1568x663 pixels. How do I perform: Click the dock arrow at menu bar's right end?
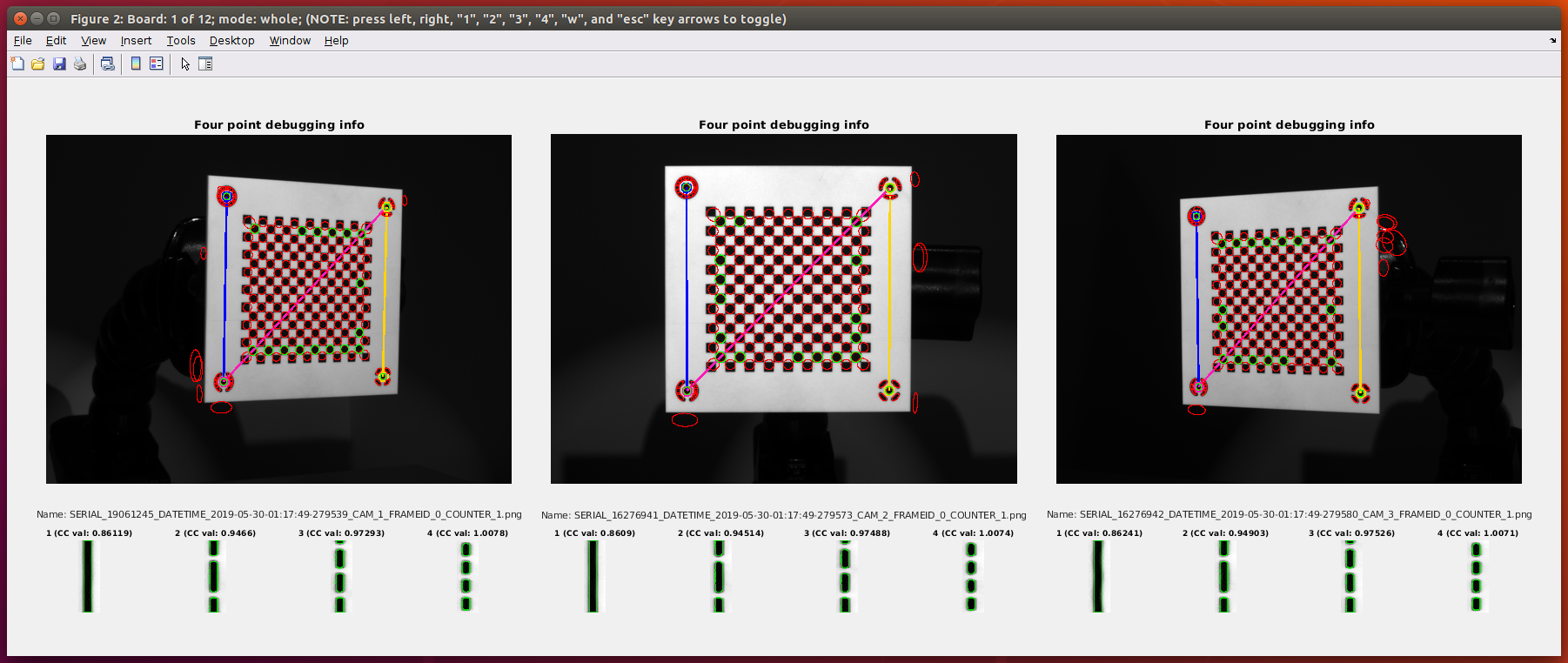coord(1552,40)
